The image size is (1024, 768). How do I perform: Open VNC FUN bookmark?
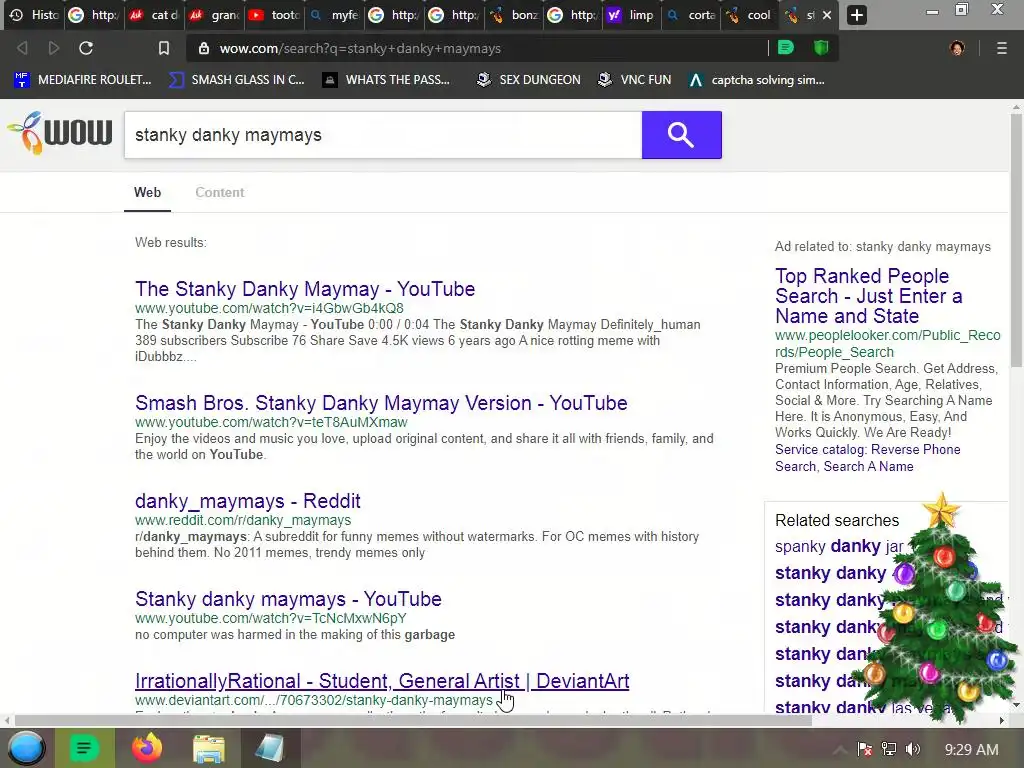[635, 80]
